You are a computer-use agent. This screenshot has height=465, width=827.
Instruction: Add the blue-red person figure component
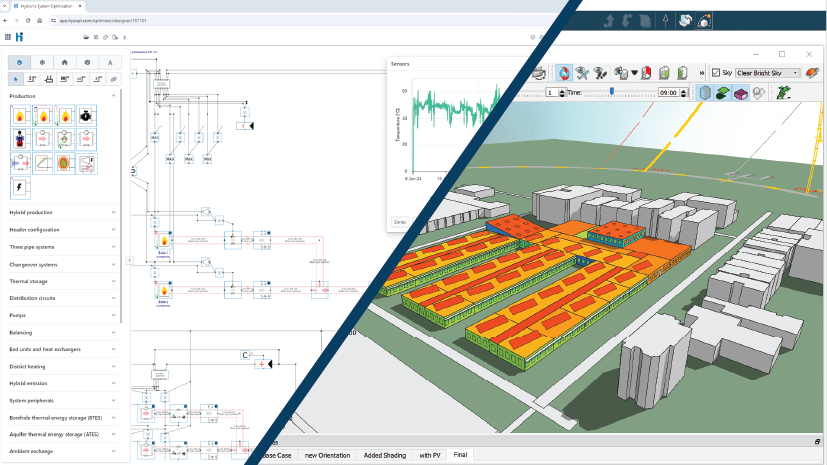click(20, 139)
